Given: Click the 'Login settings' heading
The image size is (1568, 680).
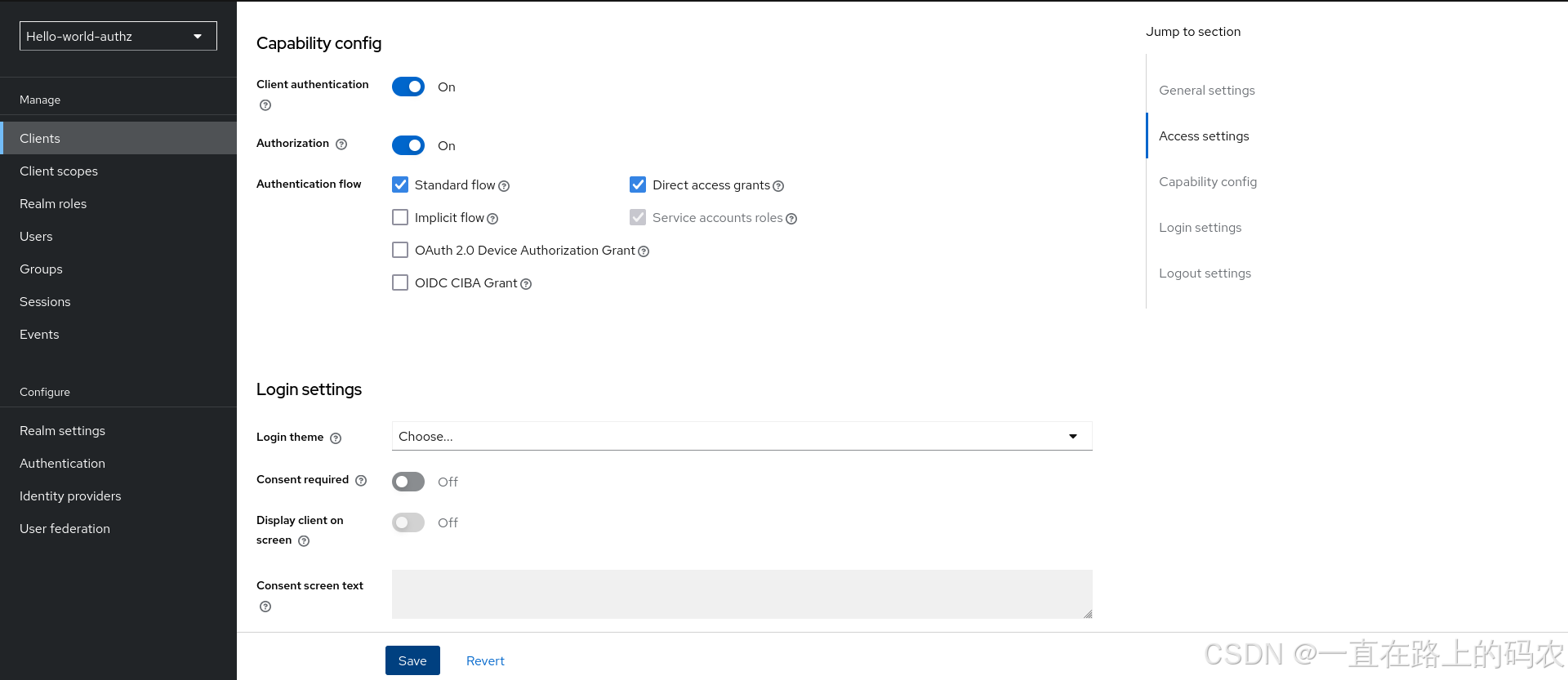Looking at the screenshot, I should 309,389.
